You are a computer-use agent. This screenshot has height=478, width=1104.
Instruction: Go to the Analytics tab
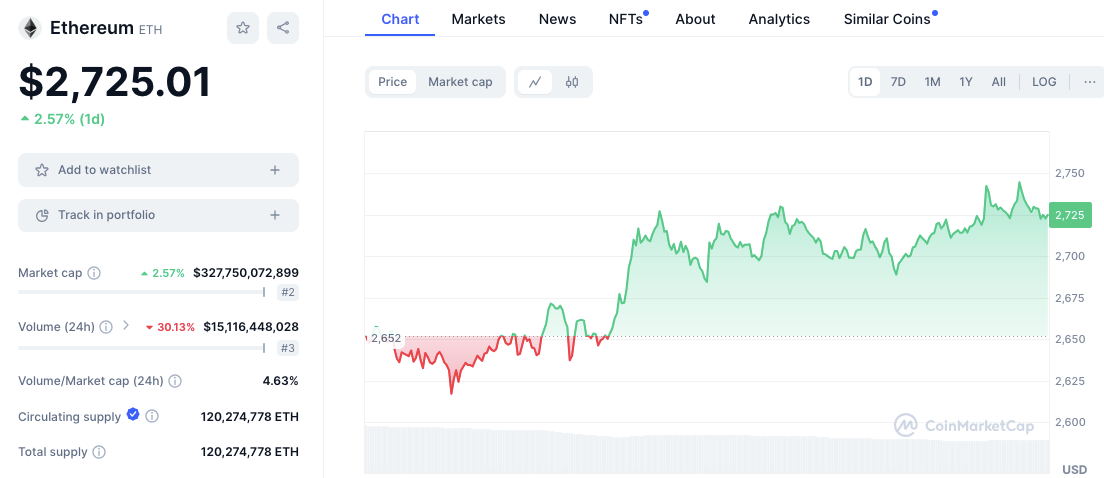(x=779, y=19)
